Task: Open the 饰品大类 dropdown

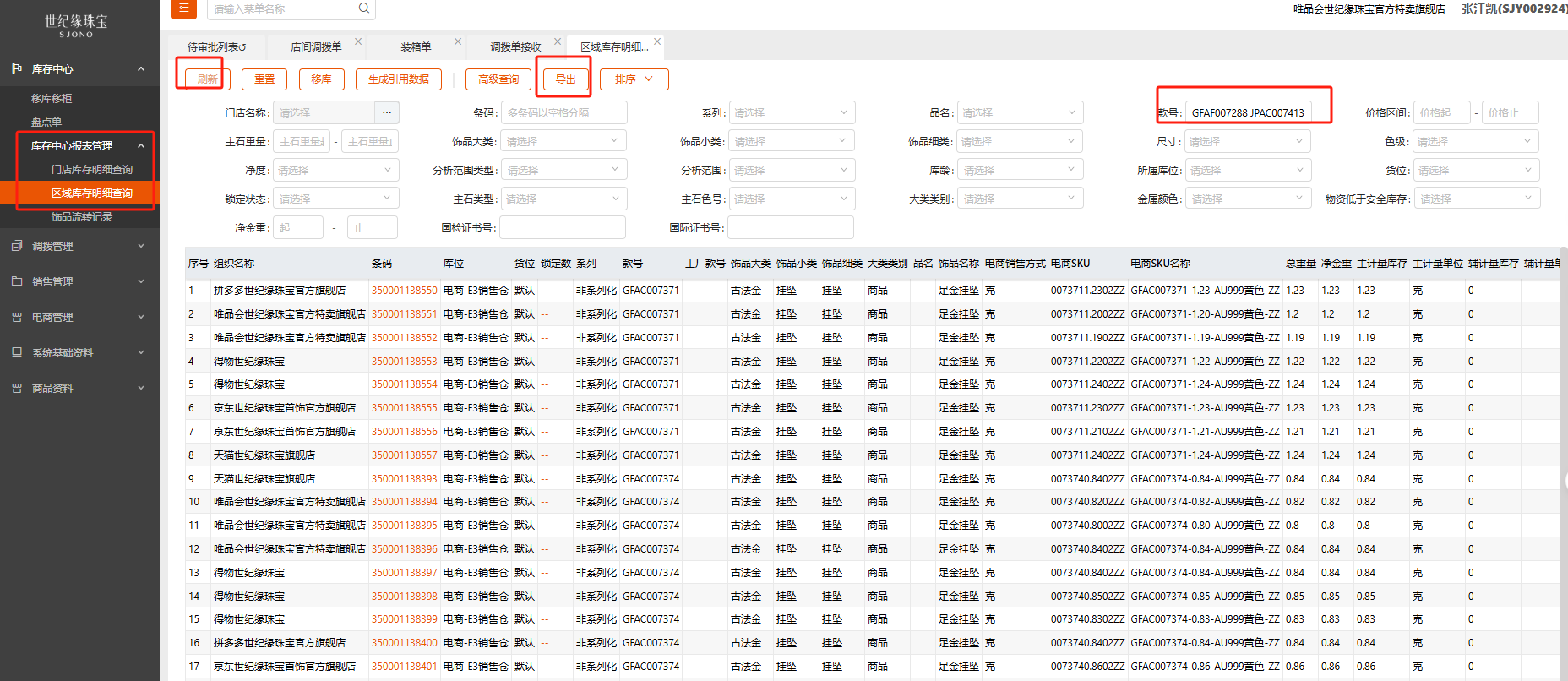Action: click(563, 141)
